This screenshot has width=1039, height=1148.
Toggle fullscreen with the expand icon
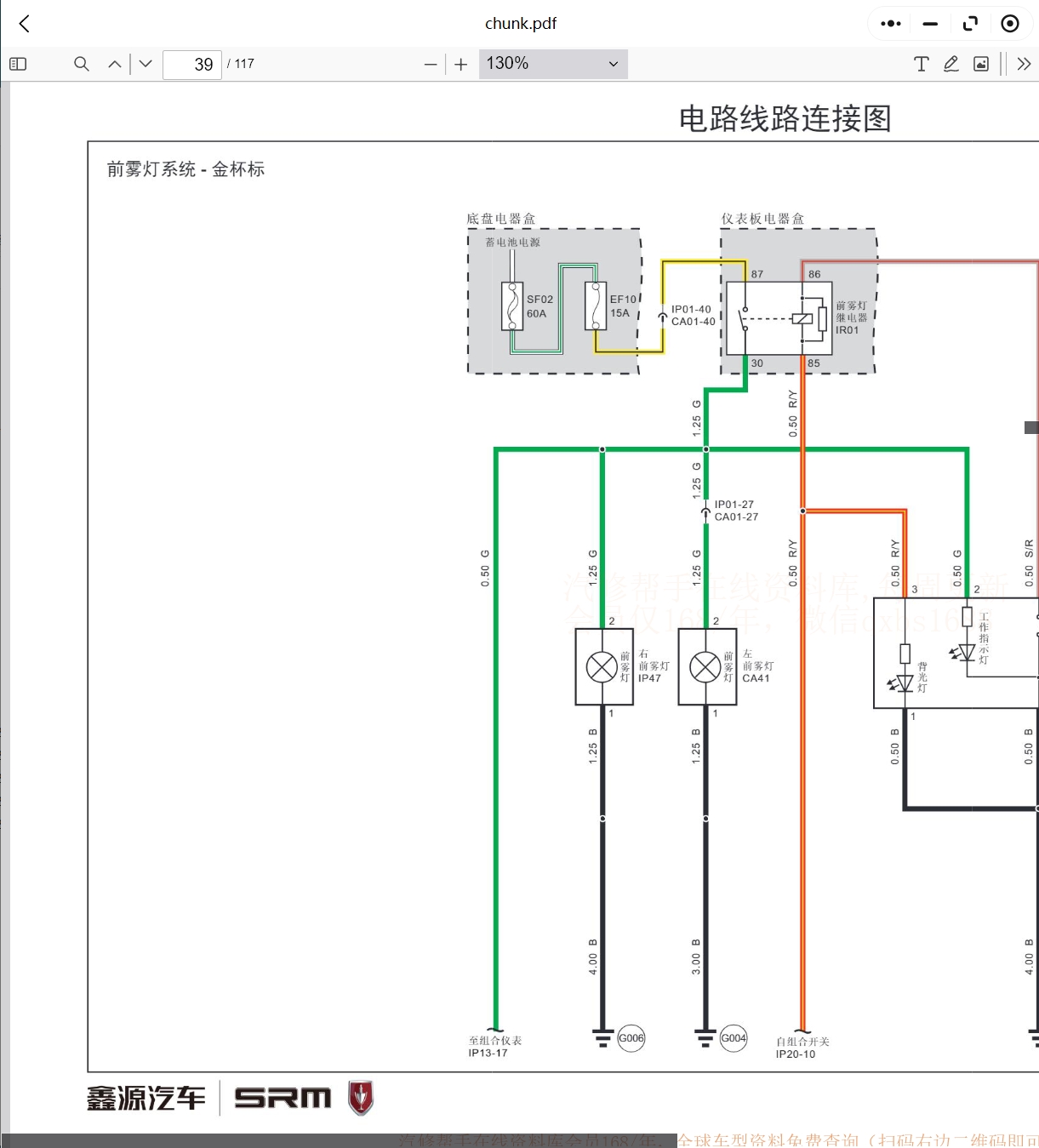[x=970, y=23]
